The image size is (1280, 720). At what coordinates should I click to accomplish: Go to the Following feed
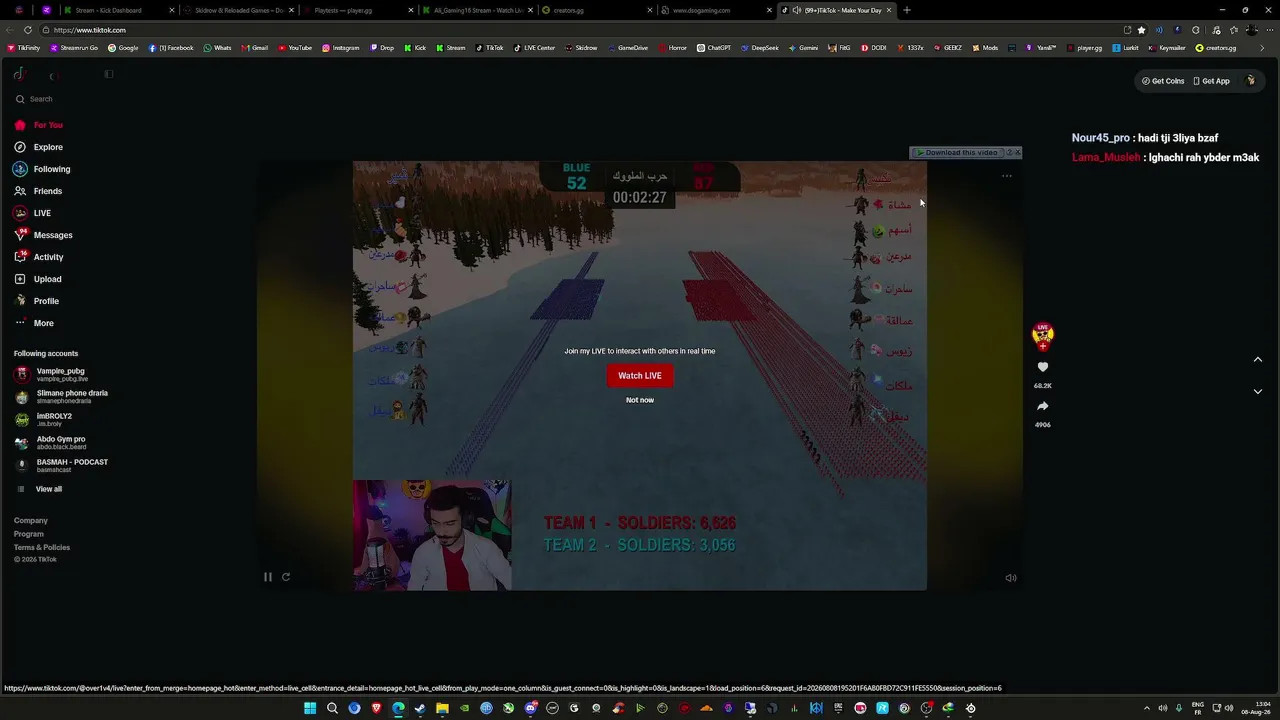point(42,169)
